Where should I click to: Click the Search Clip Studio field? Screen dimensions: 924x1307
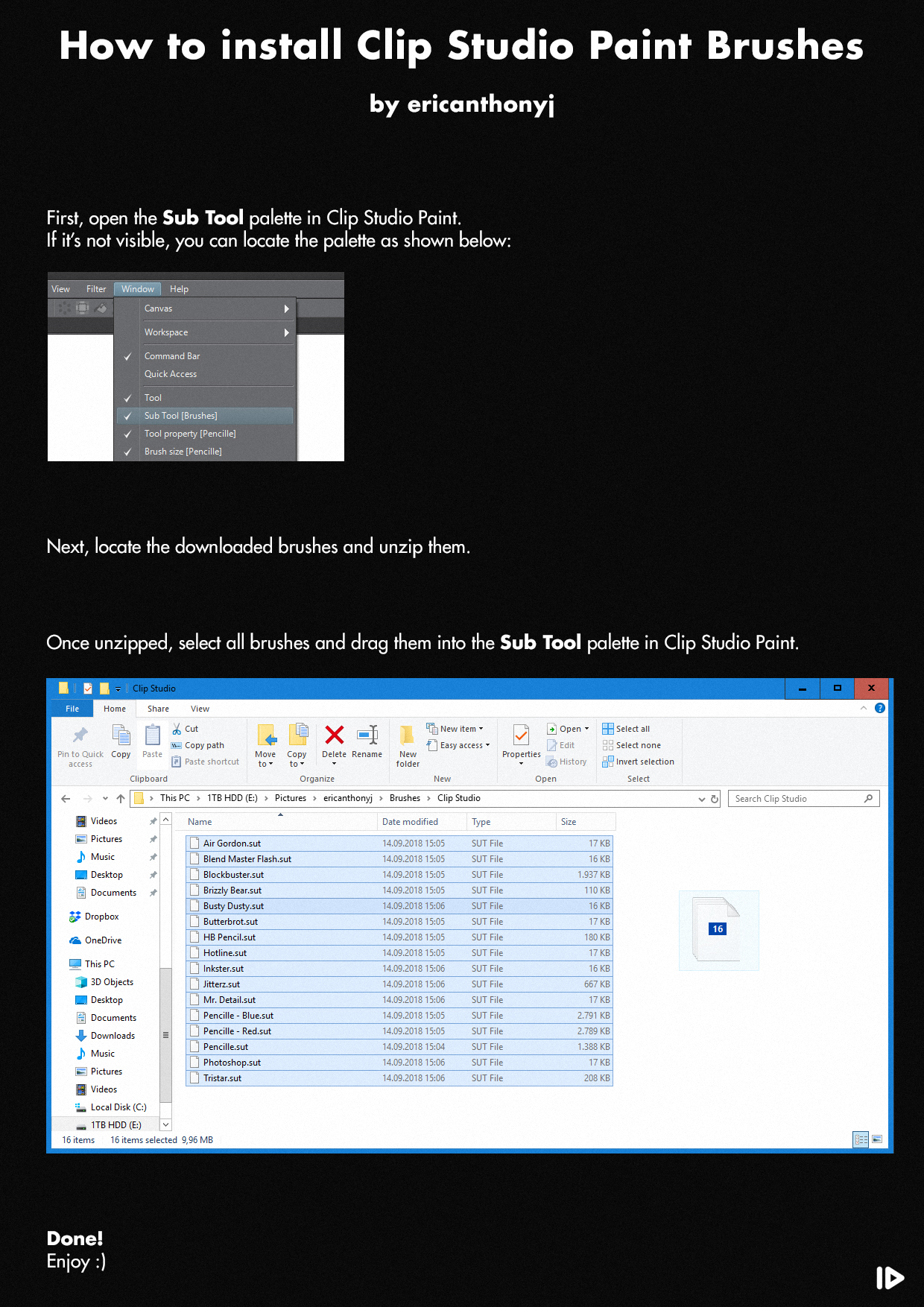click(x=803, y=799)
